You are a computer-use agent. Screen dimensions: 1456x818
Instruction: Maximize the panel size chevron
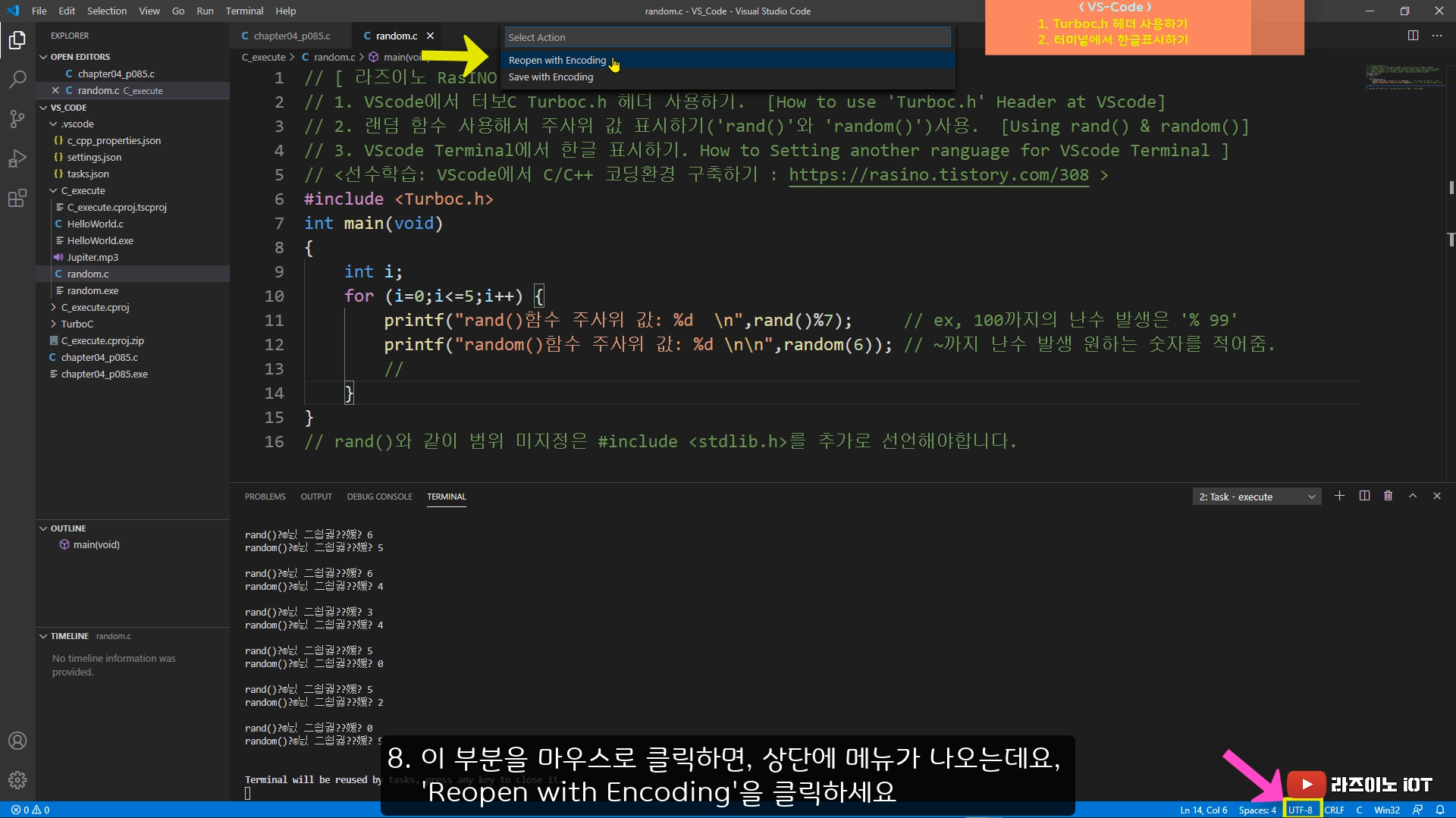pyautogui.click(x=1413, y=496)
